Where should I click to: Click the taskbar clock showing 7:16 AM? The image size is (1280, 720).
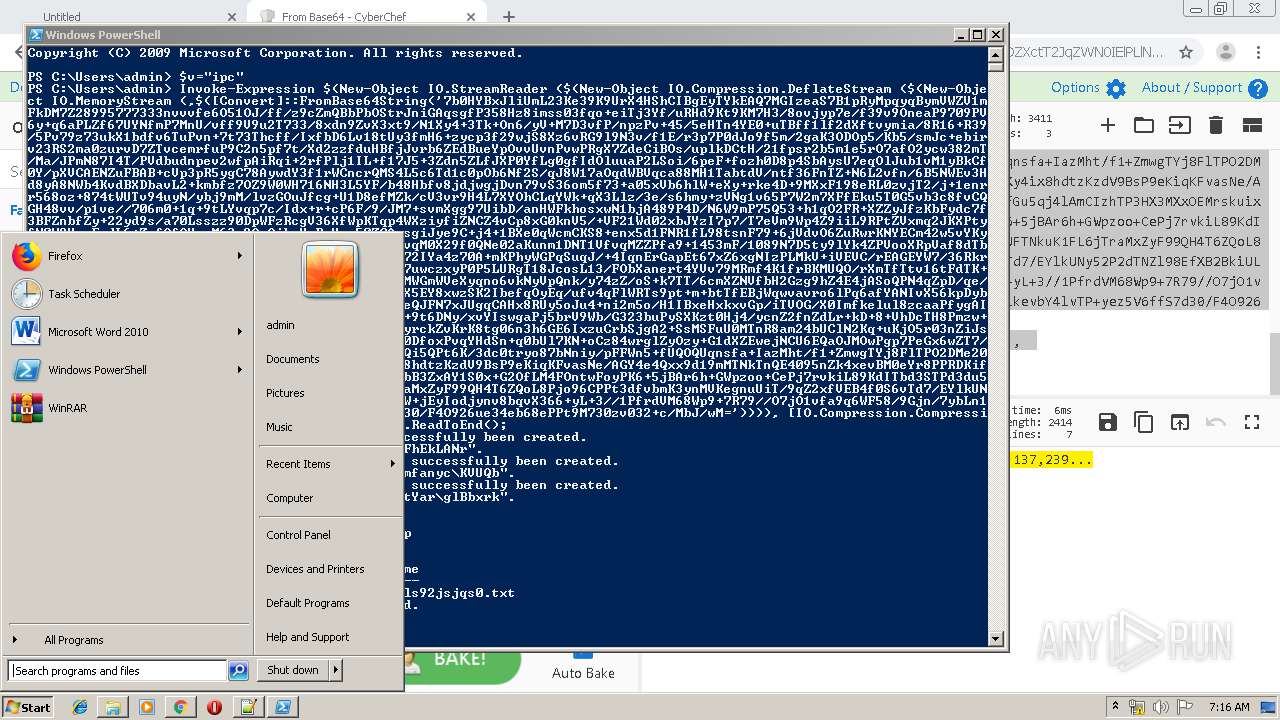click(x=1229, y=707)
